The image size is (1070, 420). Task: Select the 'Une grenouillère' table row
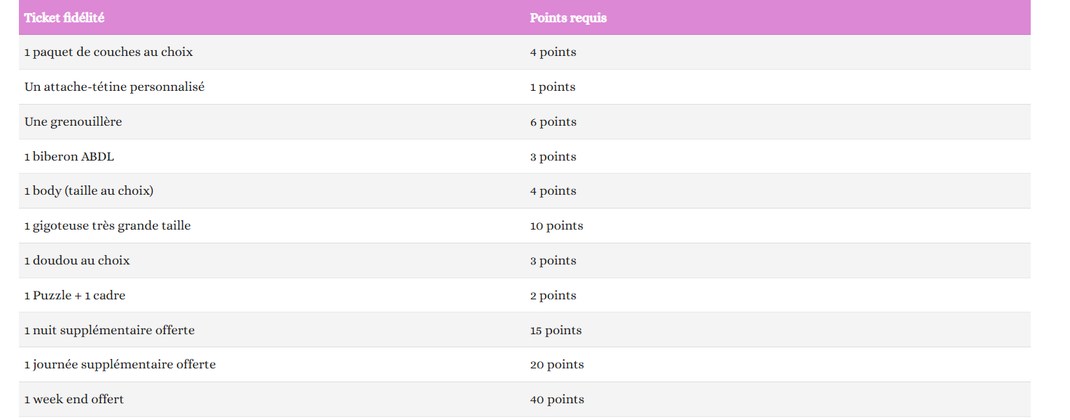[525, 122]
